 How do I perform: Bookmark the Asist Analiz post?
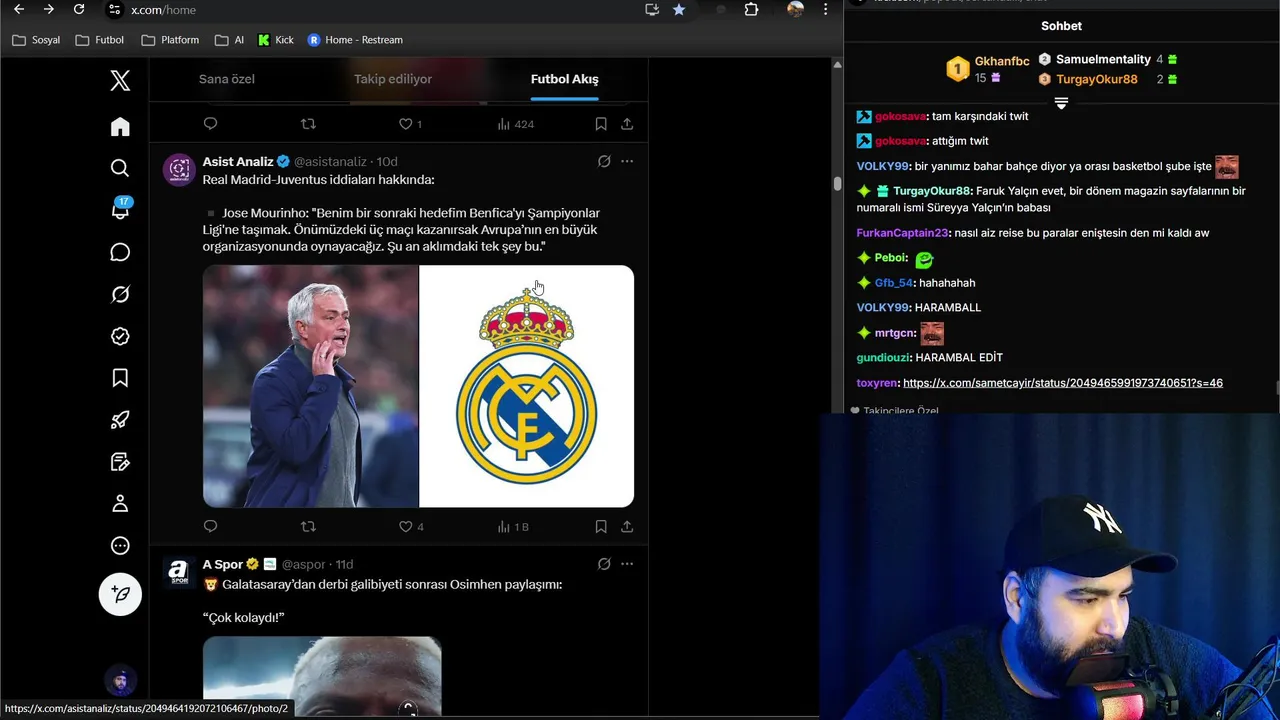click(x=601, y=526)
